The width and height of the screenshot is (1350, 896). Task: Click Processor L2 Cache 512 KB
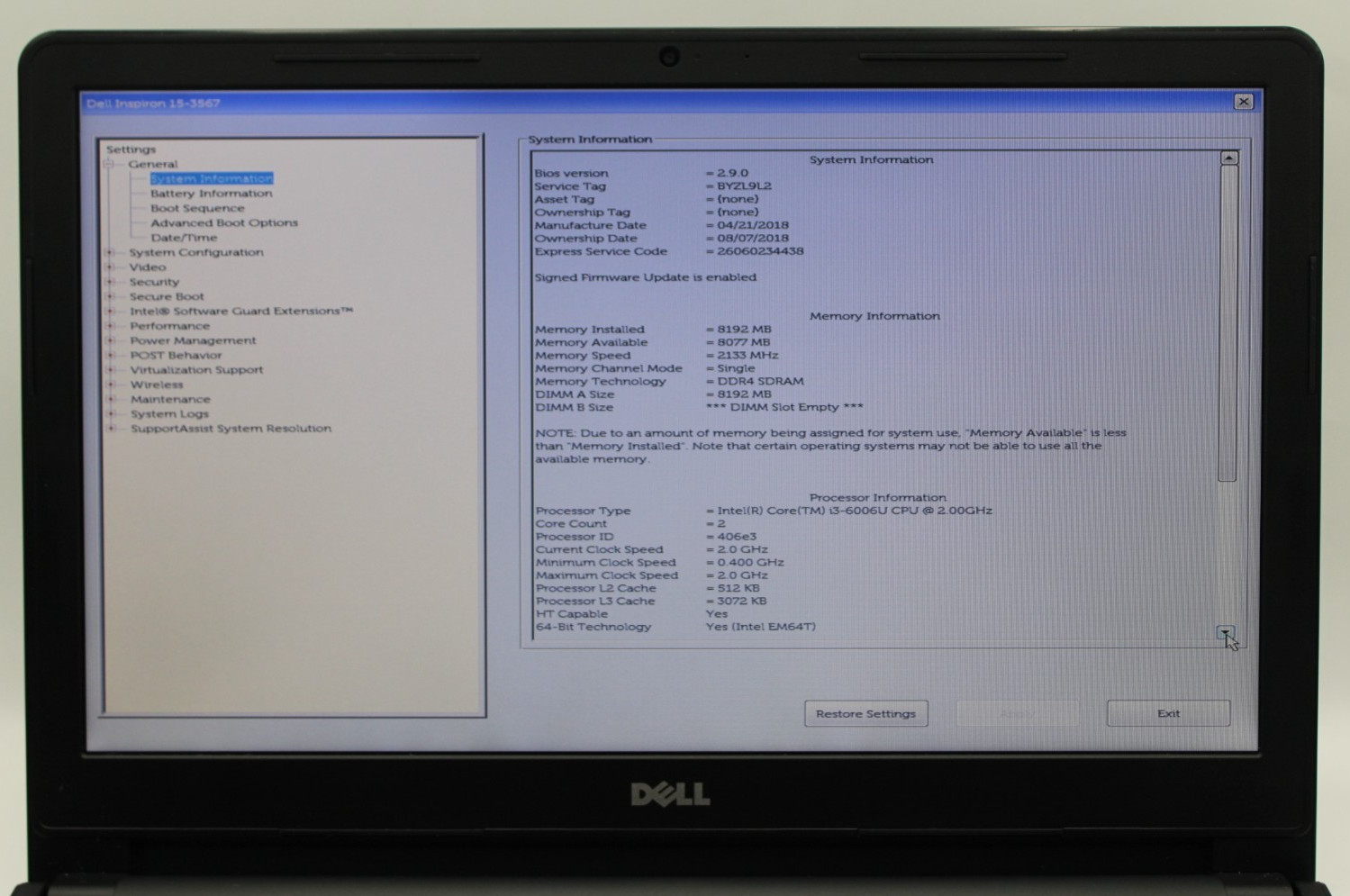coord(738,588)
